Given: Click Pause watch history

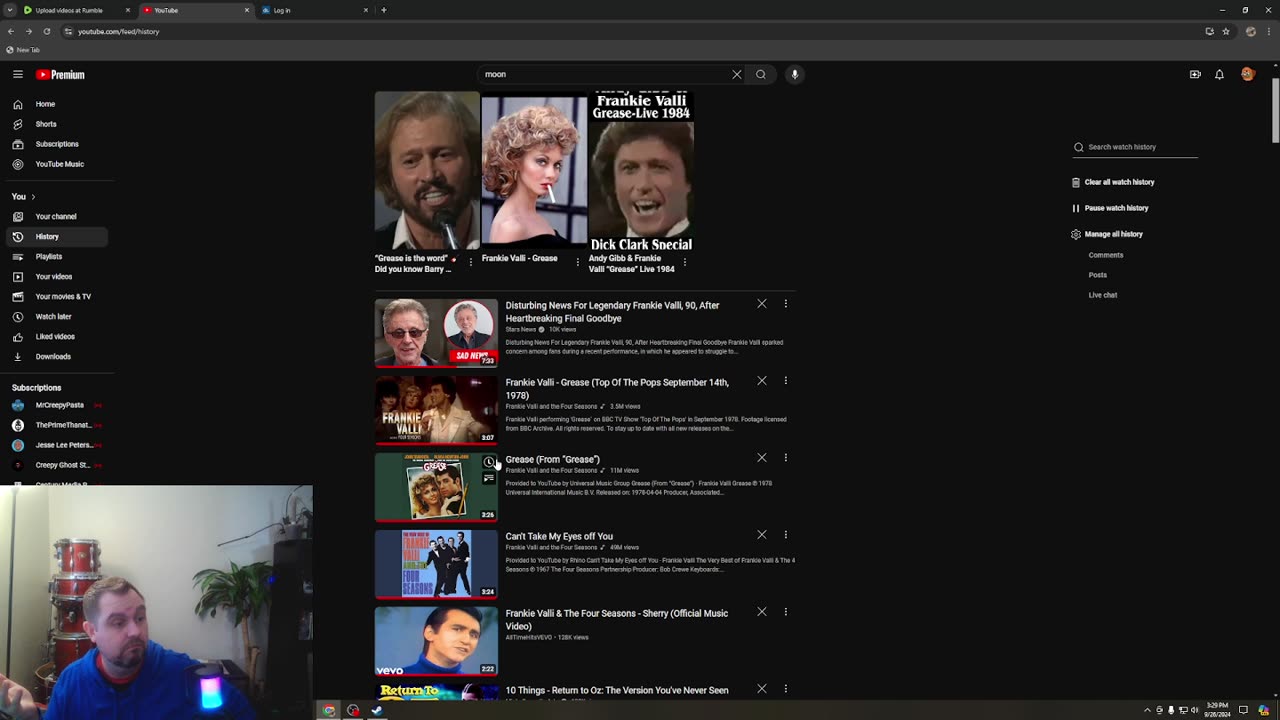Looking at the screenshot, I should pos(1110,208).
